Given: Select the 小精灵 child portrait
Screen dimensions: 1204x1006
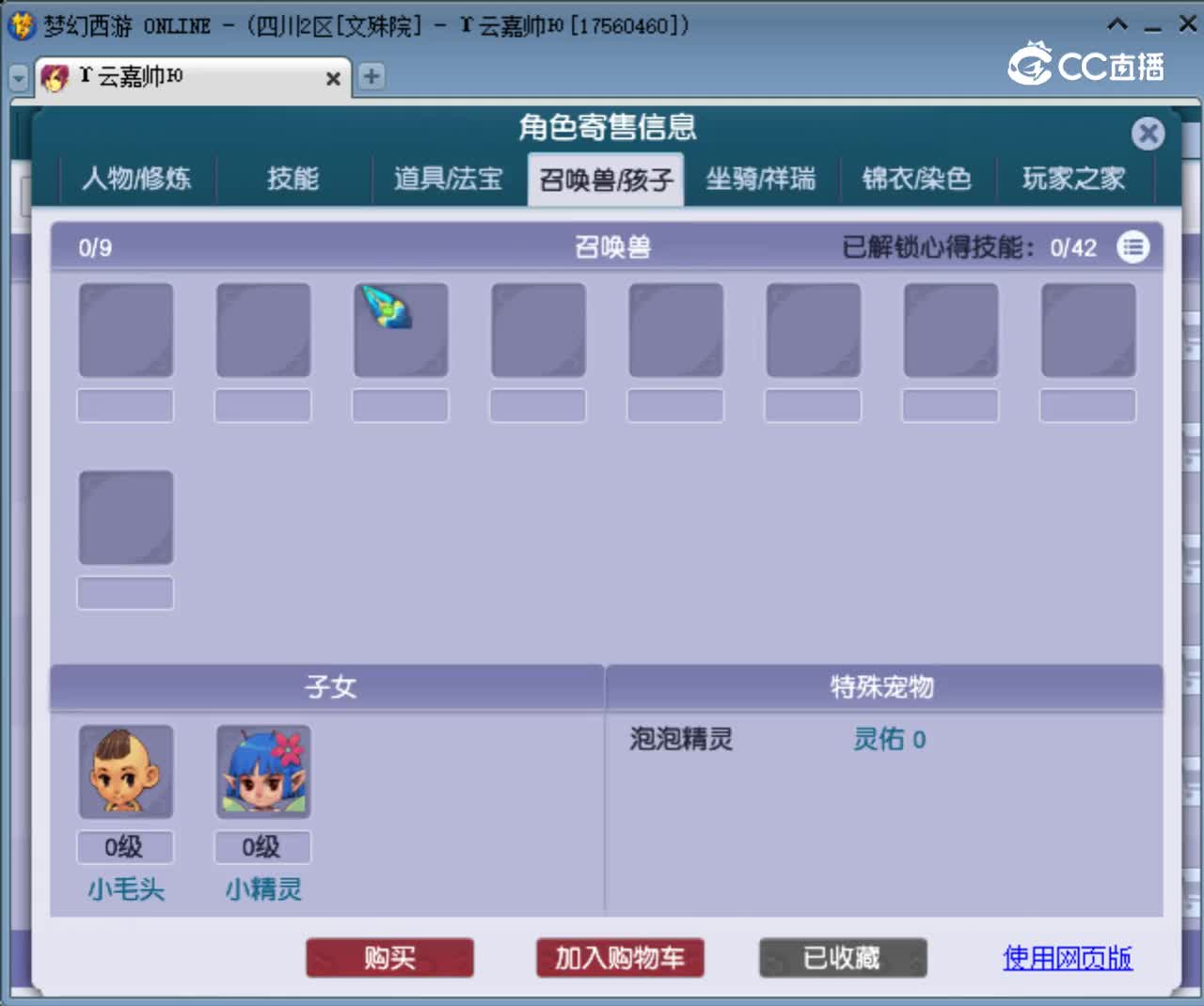Looking at the screenshot, I should (263, 772).
